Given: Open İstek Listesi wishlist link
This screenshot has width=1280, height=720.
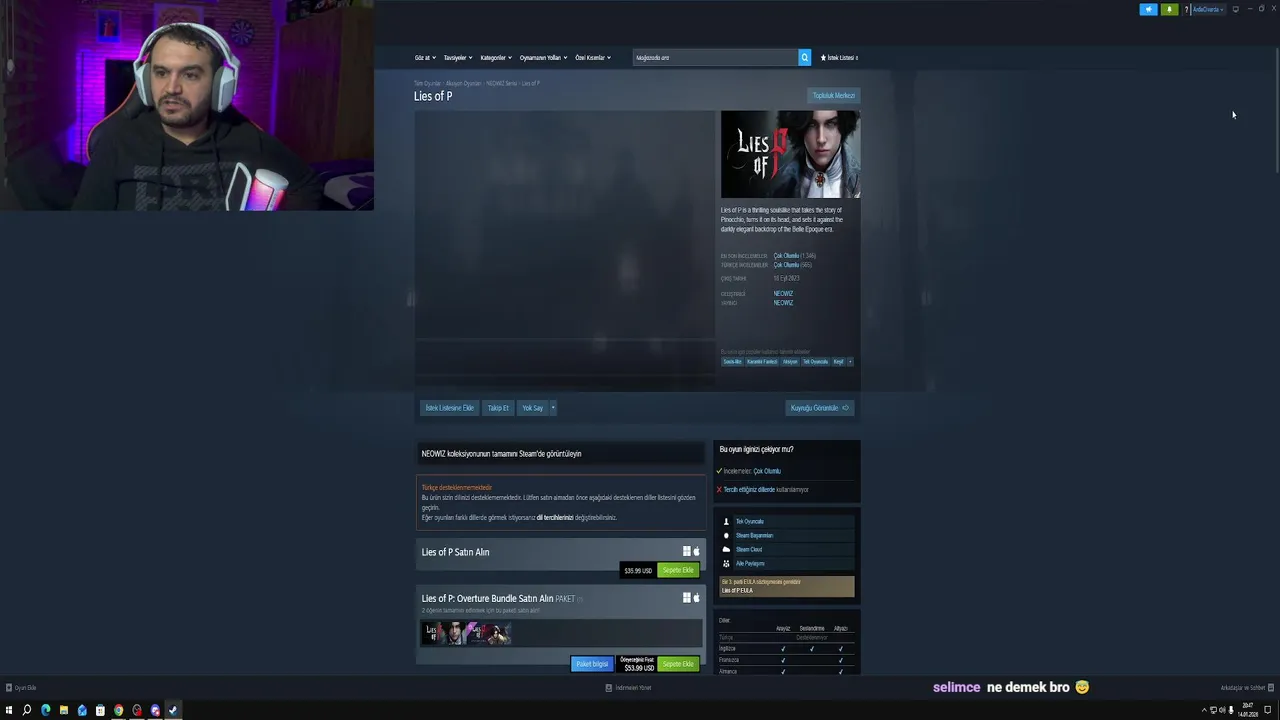Looking at the screenshot, I should (x=839, y=57).
